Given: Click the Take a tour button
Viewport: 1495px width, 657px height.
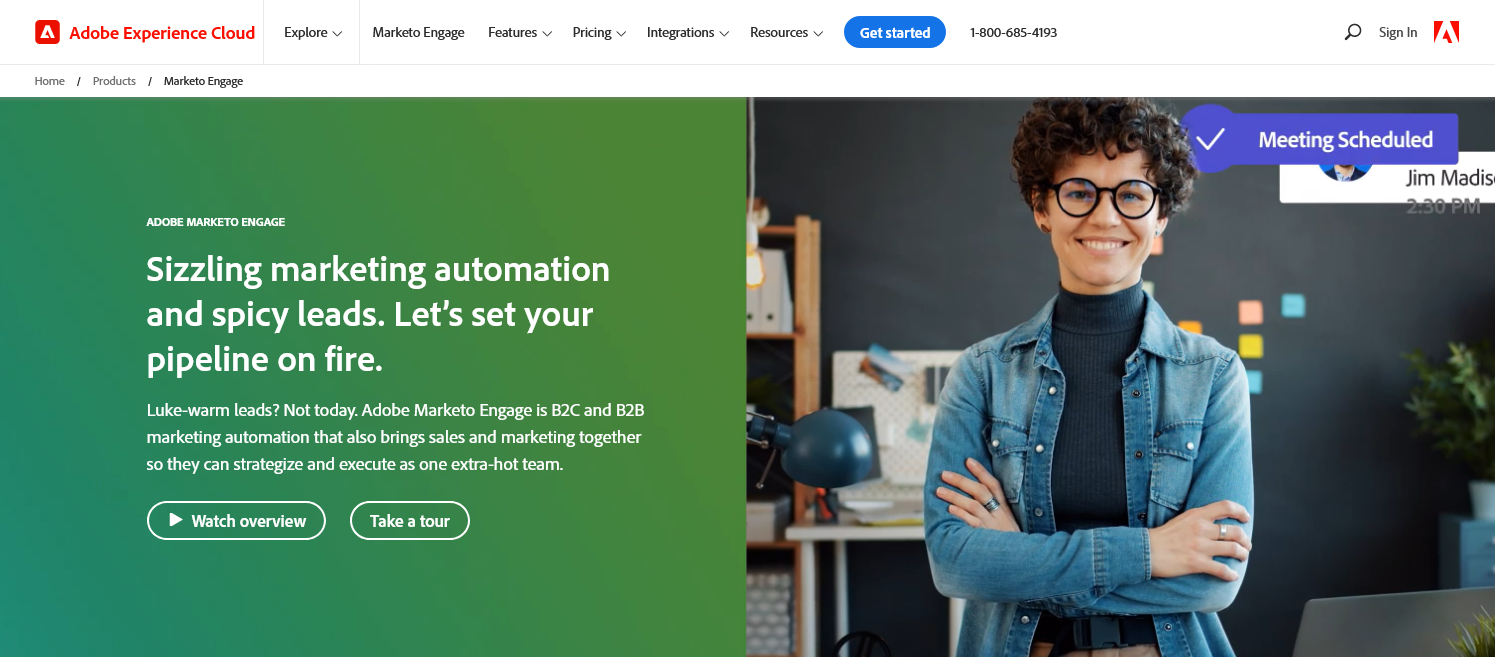Looking at the screenshot, I should pyautogui.click(x=410, y=520).
